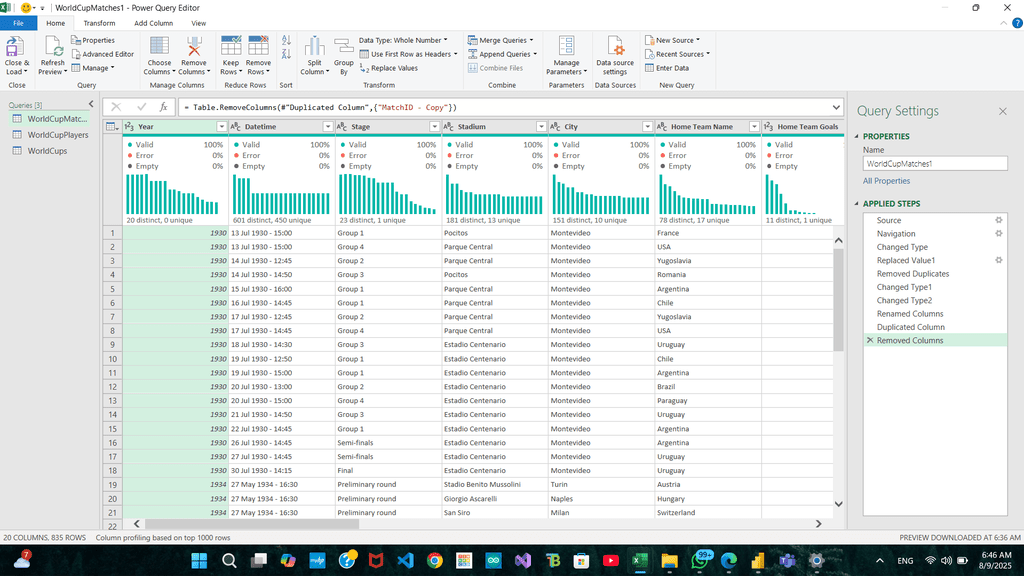1024x576 pixels.
Task: Click the Close & Load icon
Action: click(x=15, y=48)
